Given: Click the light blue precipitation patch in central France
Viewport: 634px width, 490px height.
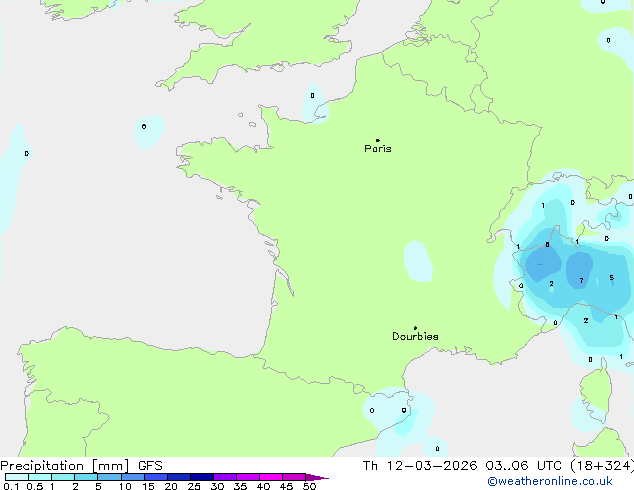Looking at the screenshot, I should (x=418, y=262).
